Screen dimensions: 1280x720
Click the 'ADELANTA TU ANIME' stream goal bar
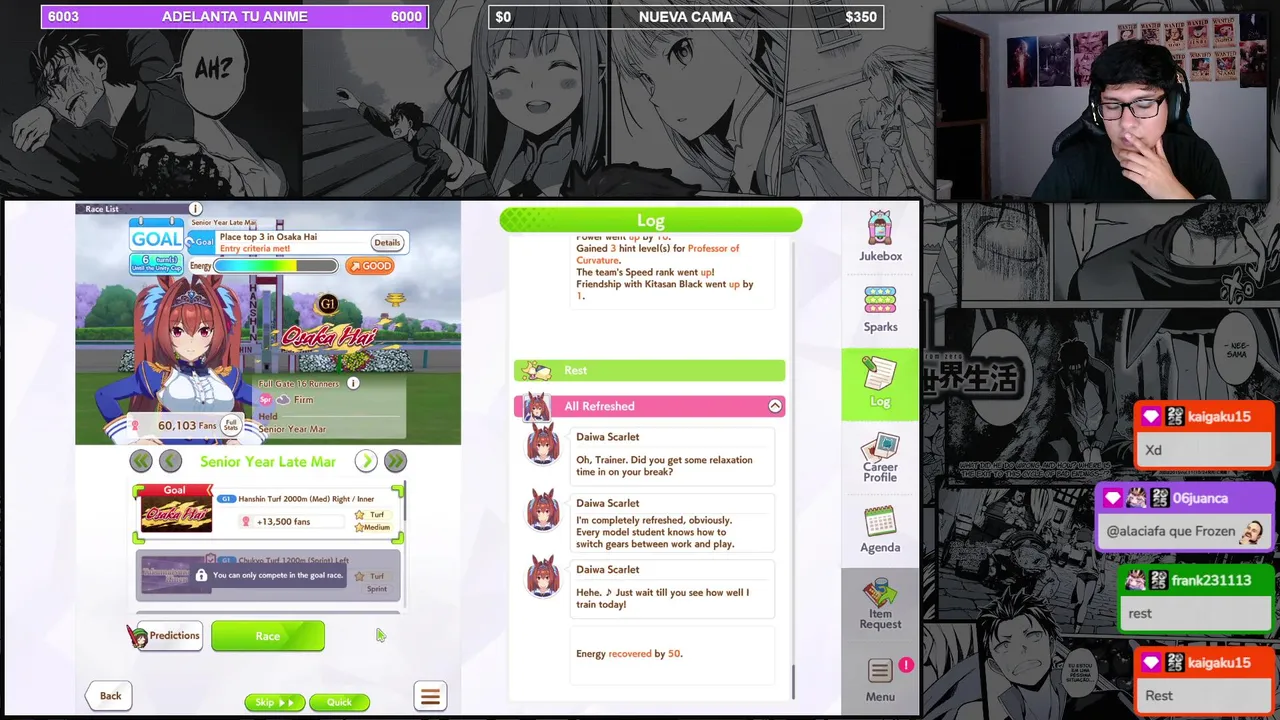coord(234,16)
